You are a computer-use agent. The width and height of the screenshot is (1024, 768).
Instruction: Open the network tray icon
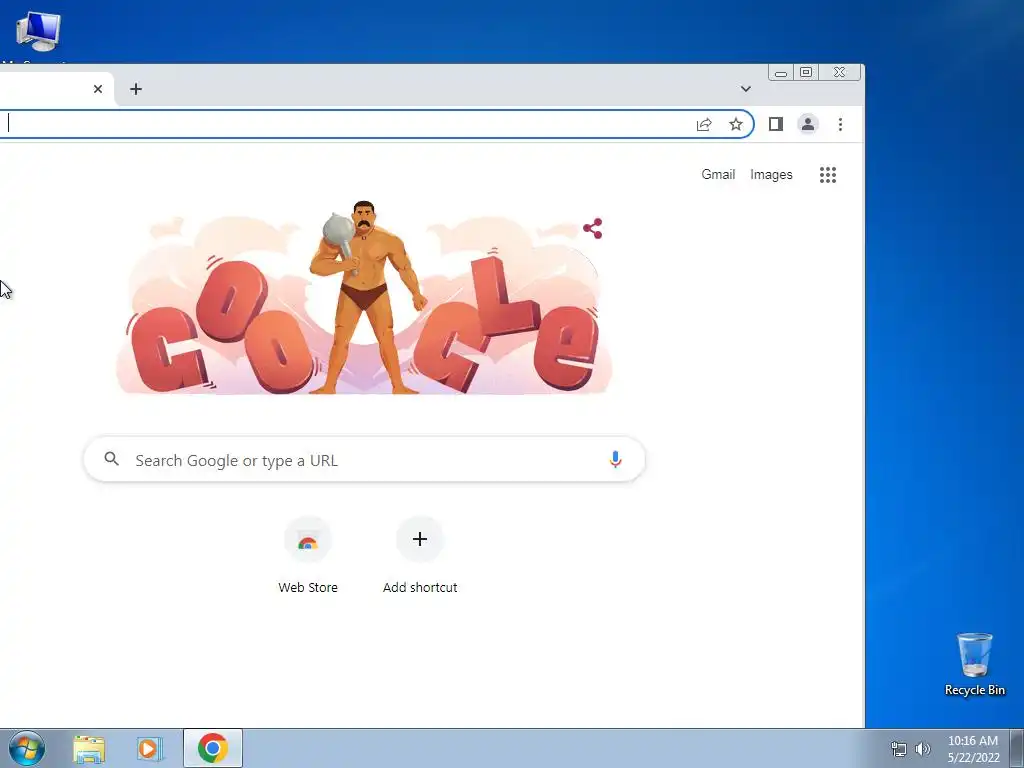899,749
